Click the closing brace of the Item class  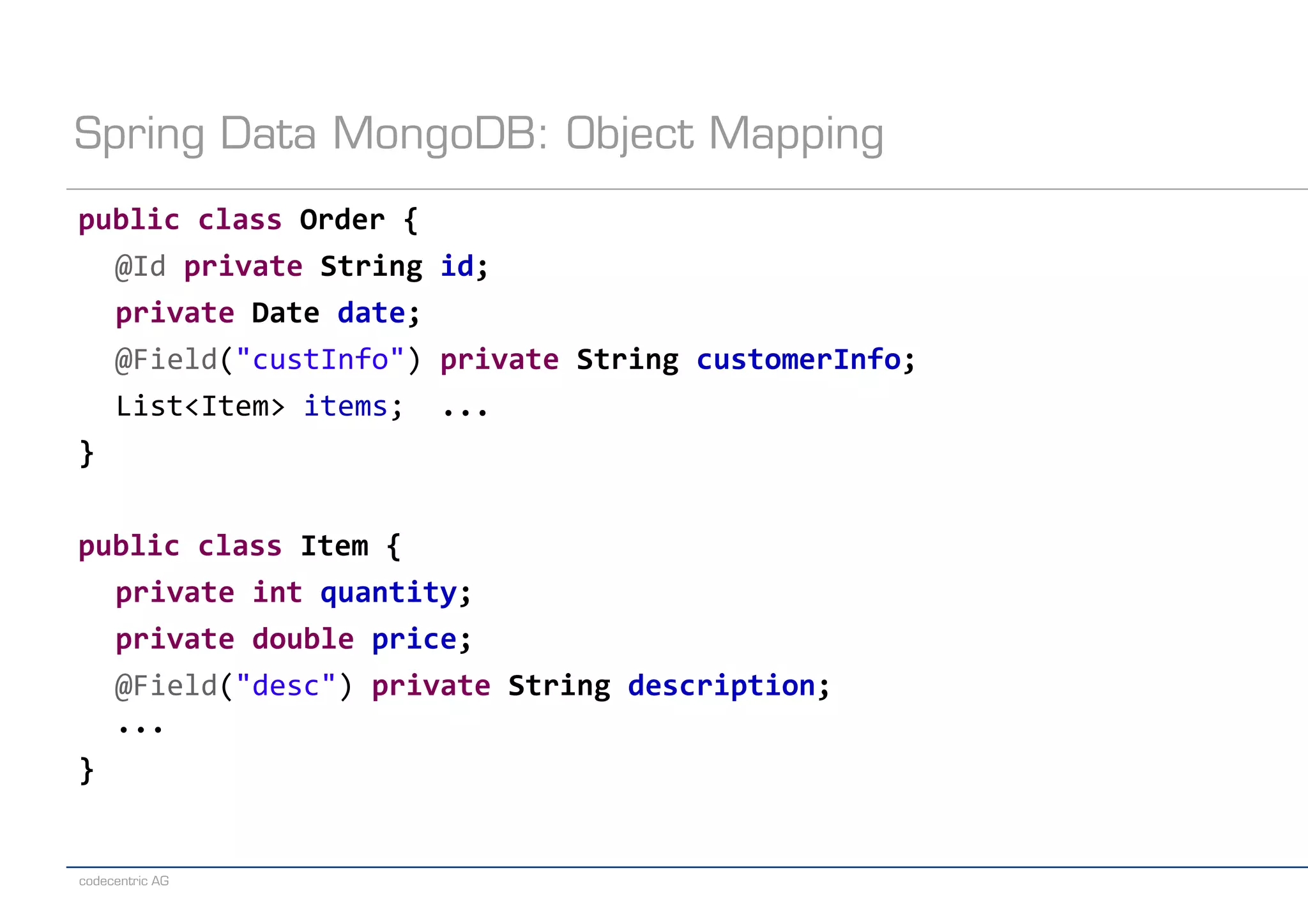click(x=87, y=770)
